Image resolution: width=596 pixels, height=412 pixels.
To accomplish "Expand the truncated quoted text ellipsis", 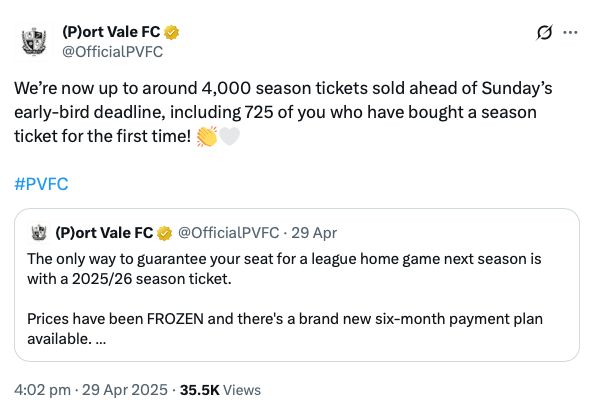I will click(101, 339).
